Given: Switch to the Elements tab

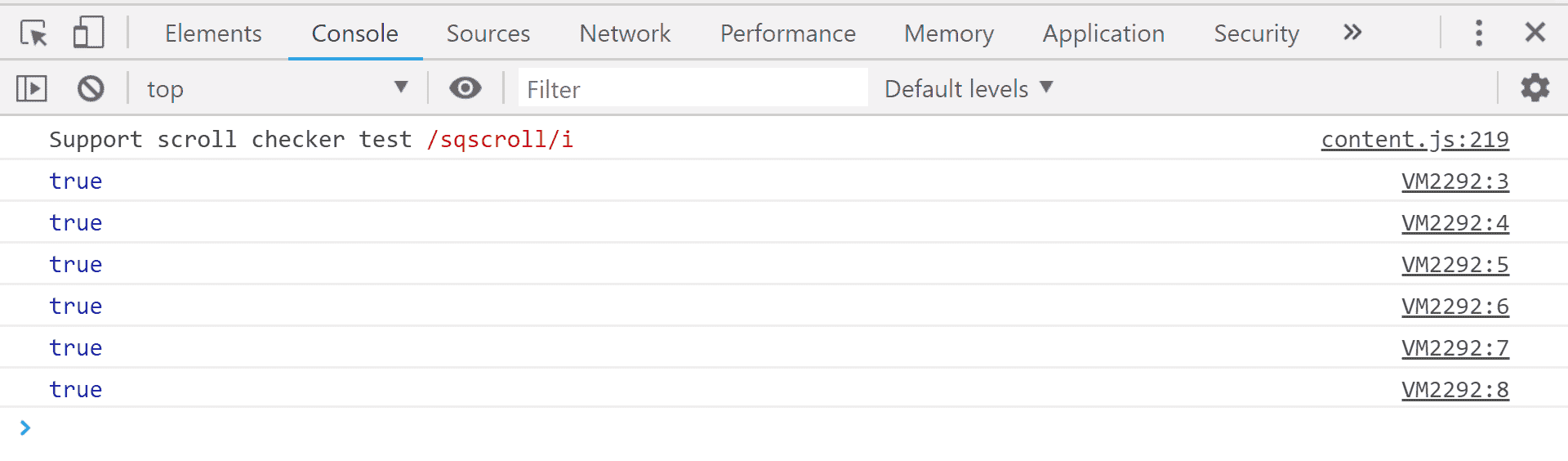Looking at the screenshot, I should [213, 34].
